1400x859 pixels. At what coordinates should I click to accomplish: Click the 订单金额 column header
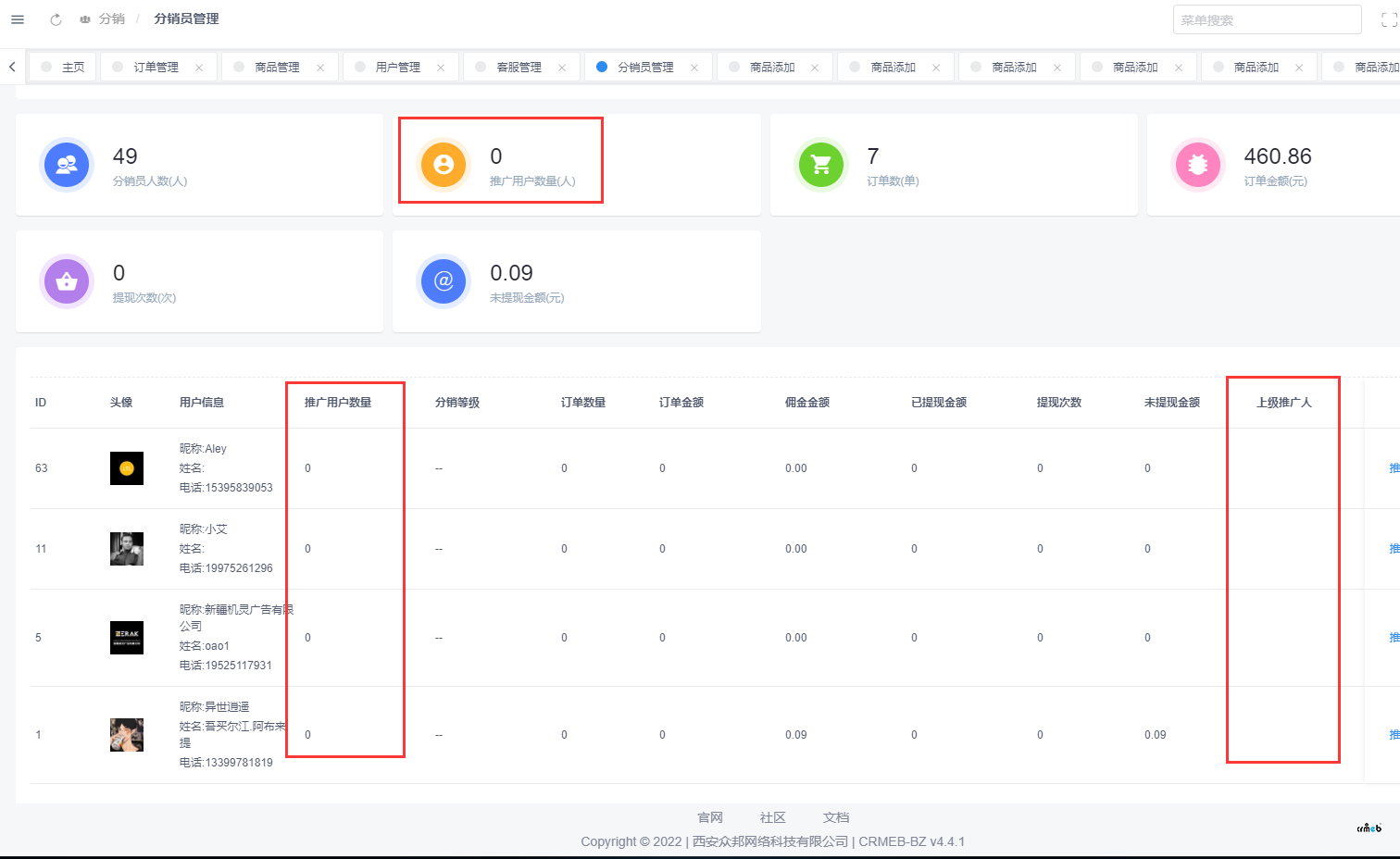[681, 403]
